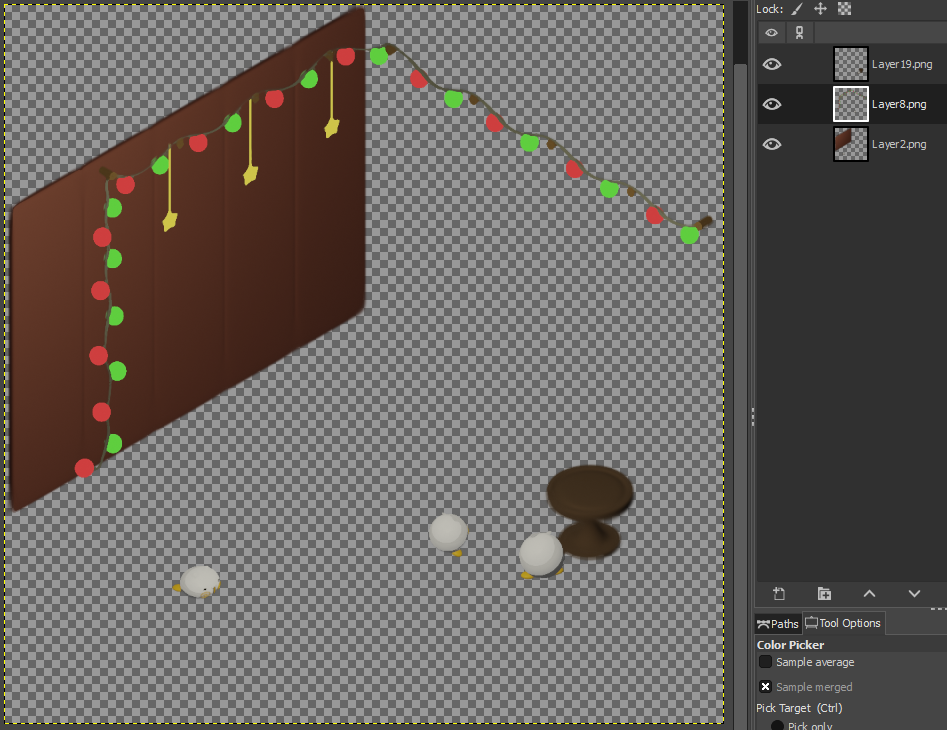The height and width of the screenshot is (730, 947).
Task: Create a new layer group
Action: coord(824,594)
